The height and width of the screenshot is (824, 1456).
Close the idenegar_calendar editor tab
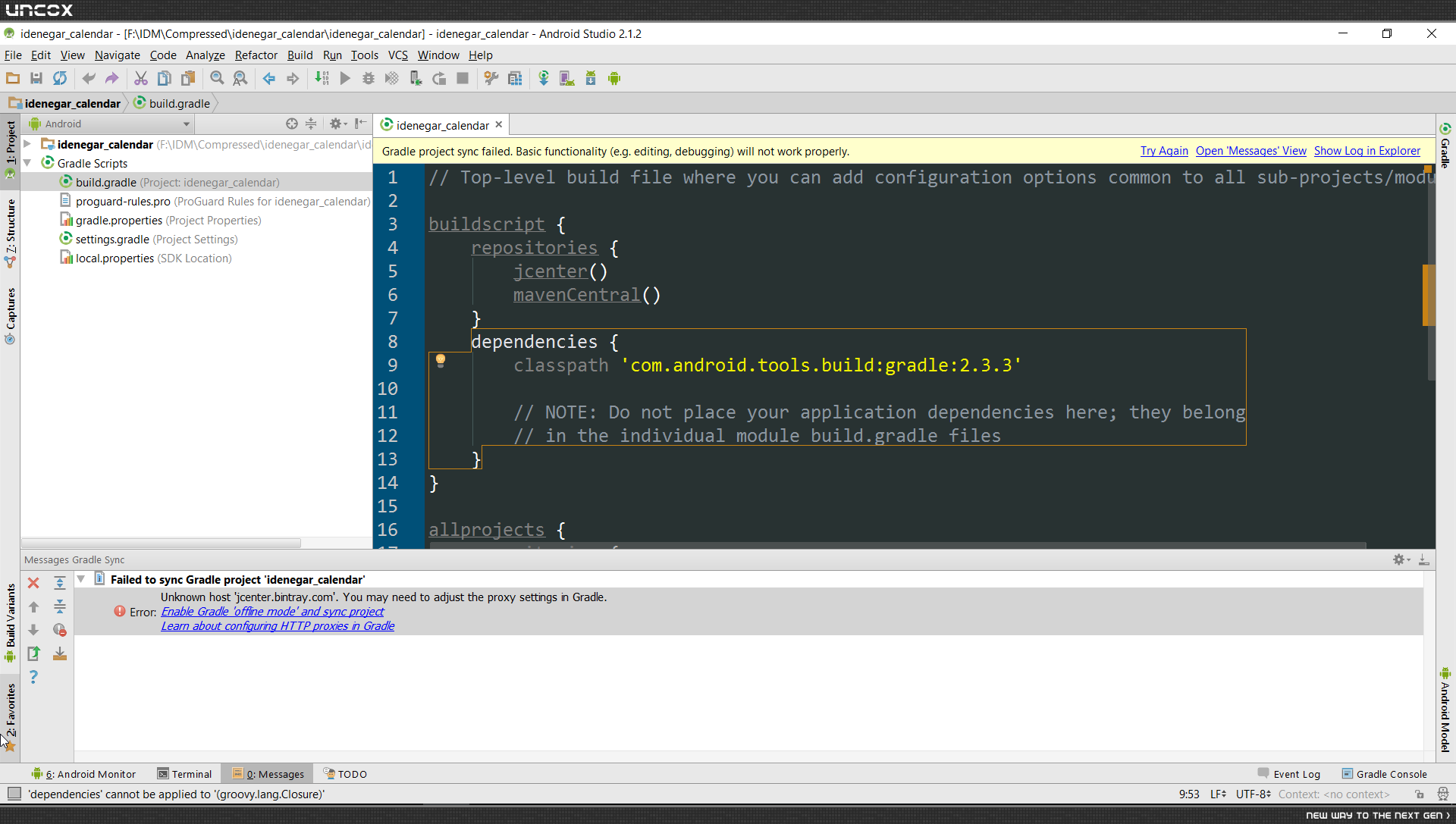pos(499,125)
